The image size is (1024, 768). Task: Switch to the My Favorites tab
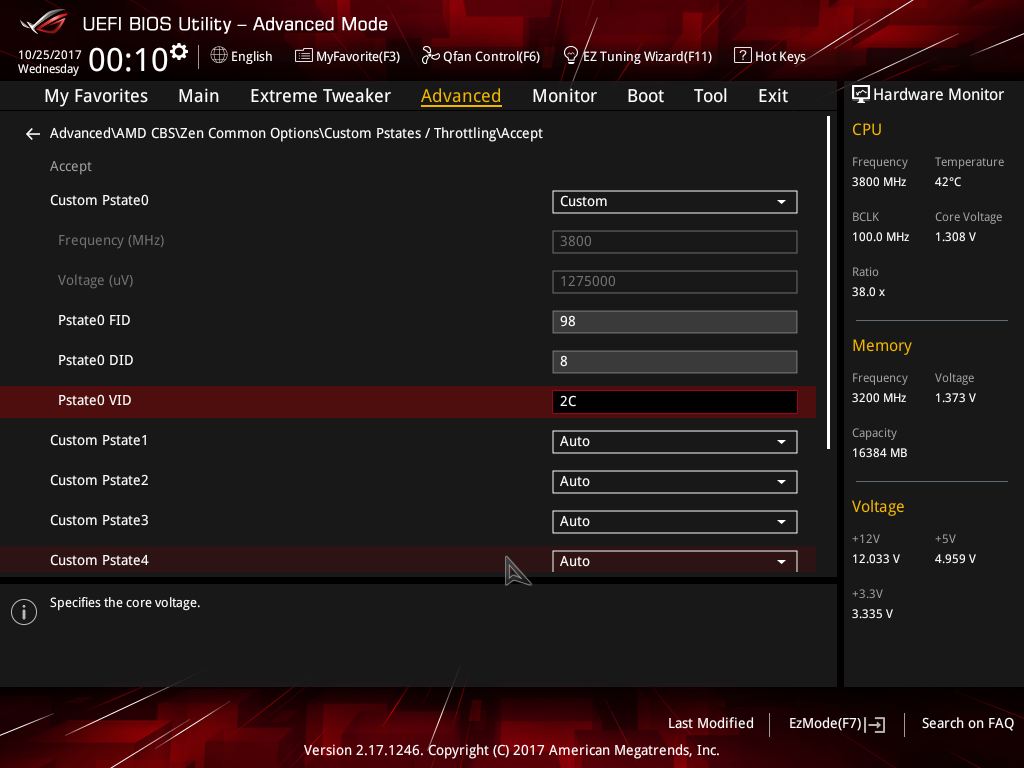tap(96, 96)
